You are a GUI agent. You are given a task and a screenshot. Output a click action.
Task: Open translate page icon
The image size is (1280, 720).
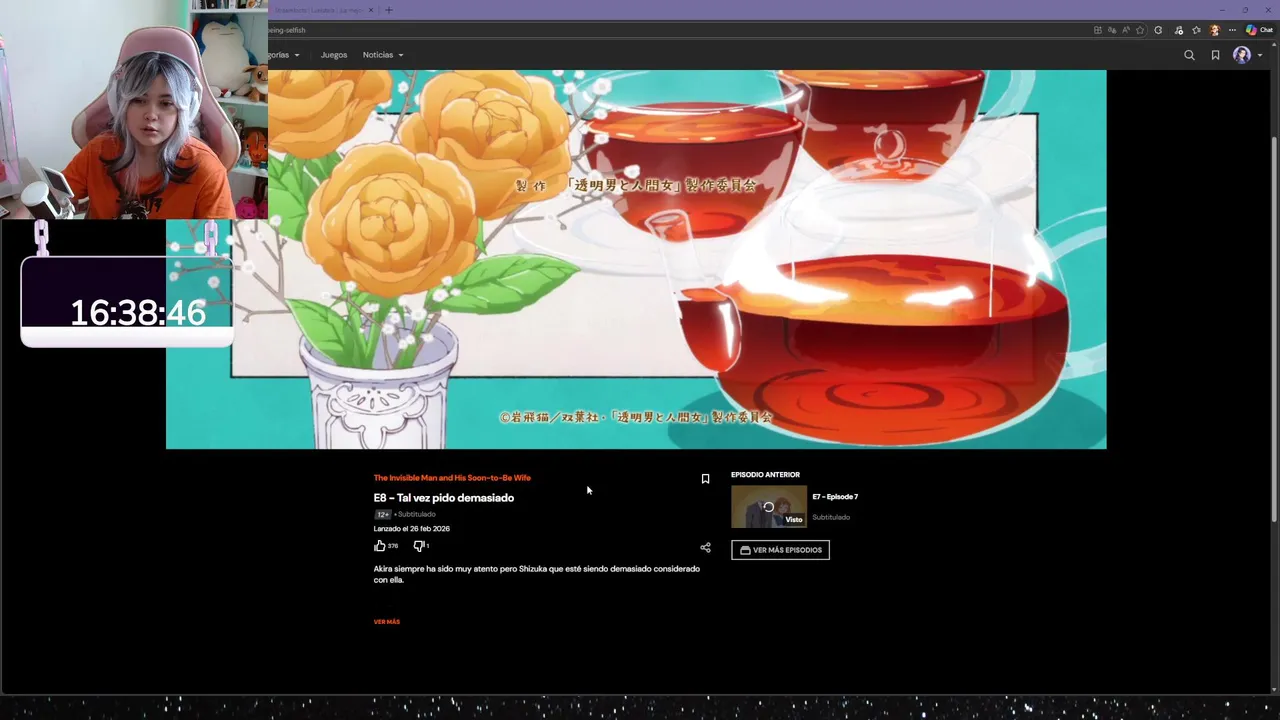[1112, 30]
